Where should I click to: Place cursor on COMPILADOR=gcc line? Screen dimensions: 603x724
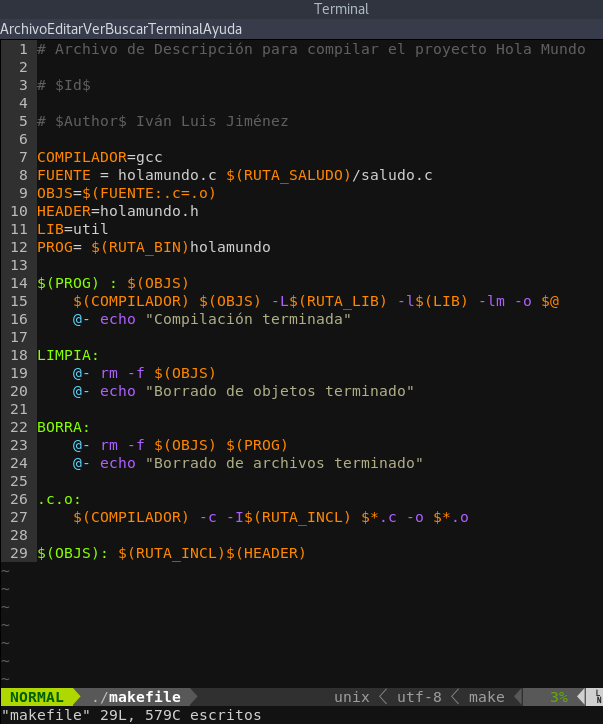click(x=100, y=157)
